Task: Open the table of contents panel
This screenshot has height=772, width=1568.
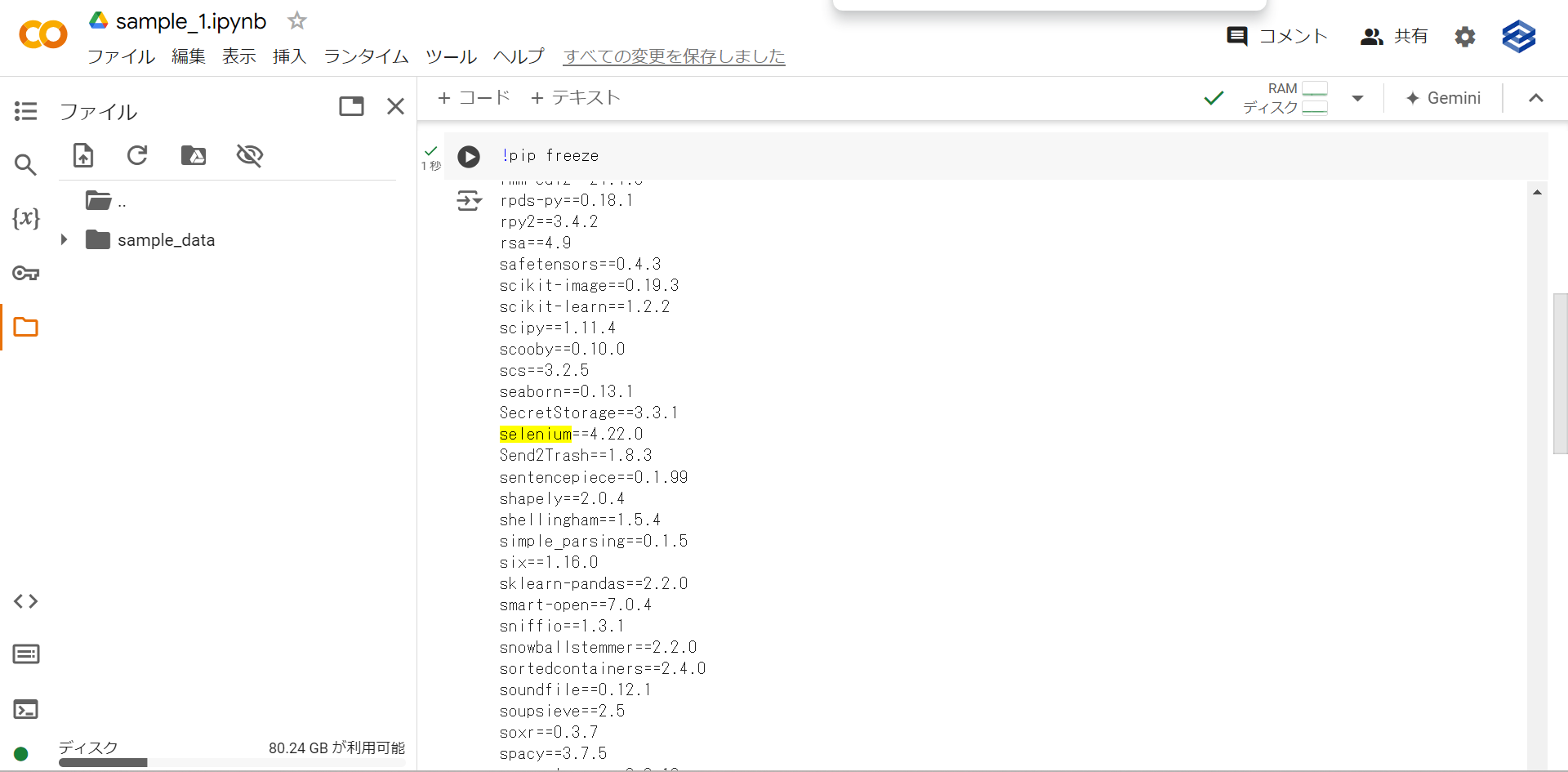Action: coord(25,111)
